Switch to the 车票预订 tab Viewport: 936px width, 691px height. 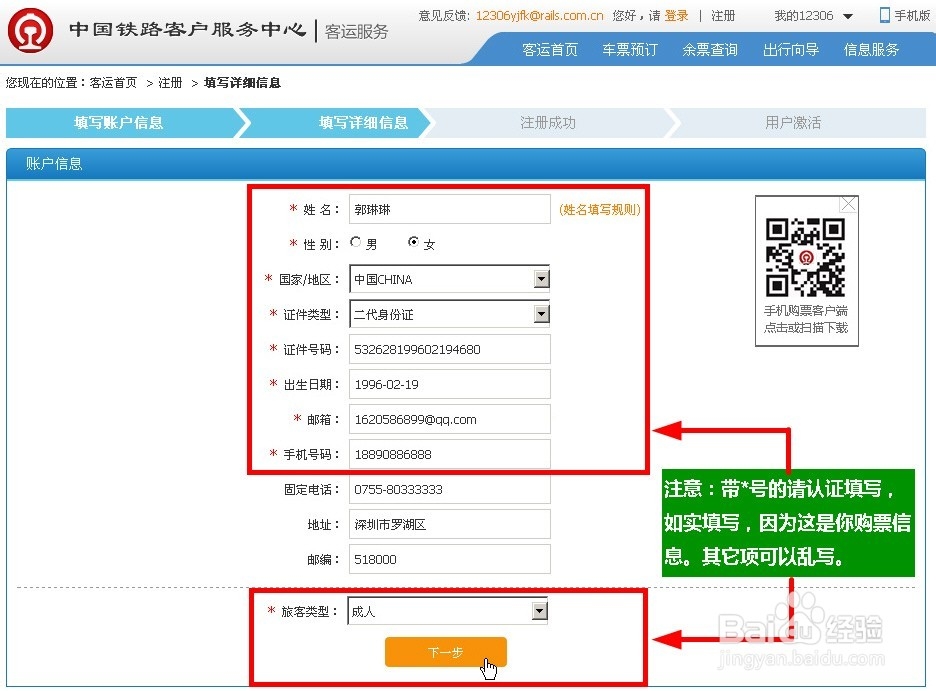[630, 48]
